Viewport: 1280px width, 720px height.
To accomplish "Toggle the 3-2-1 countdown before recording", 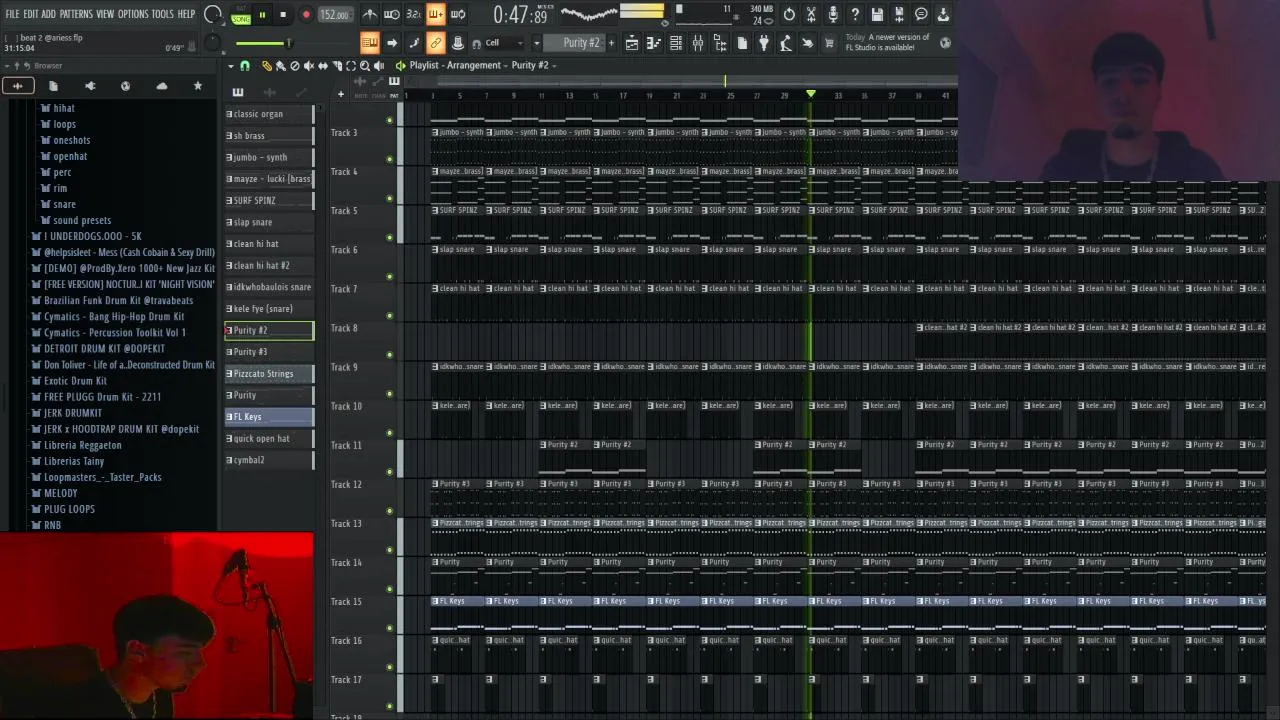I will click(413, 14).
